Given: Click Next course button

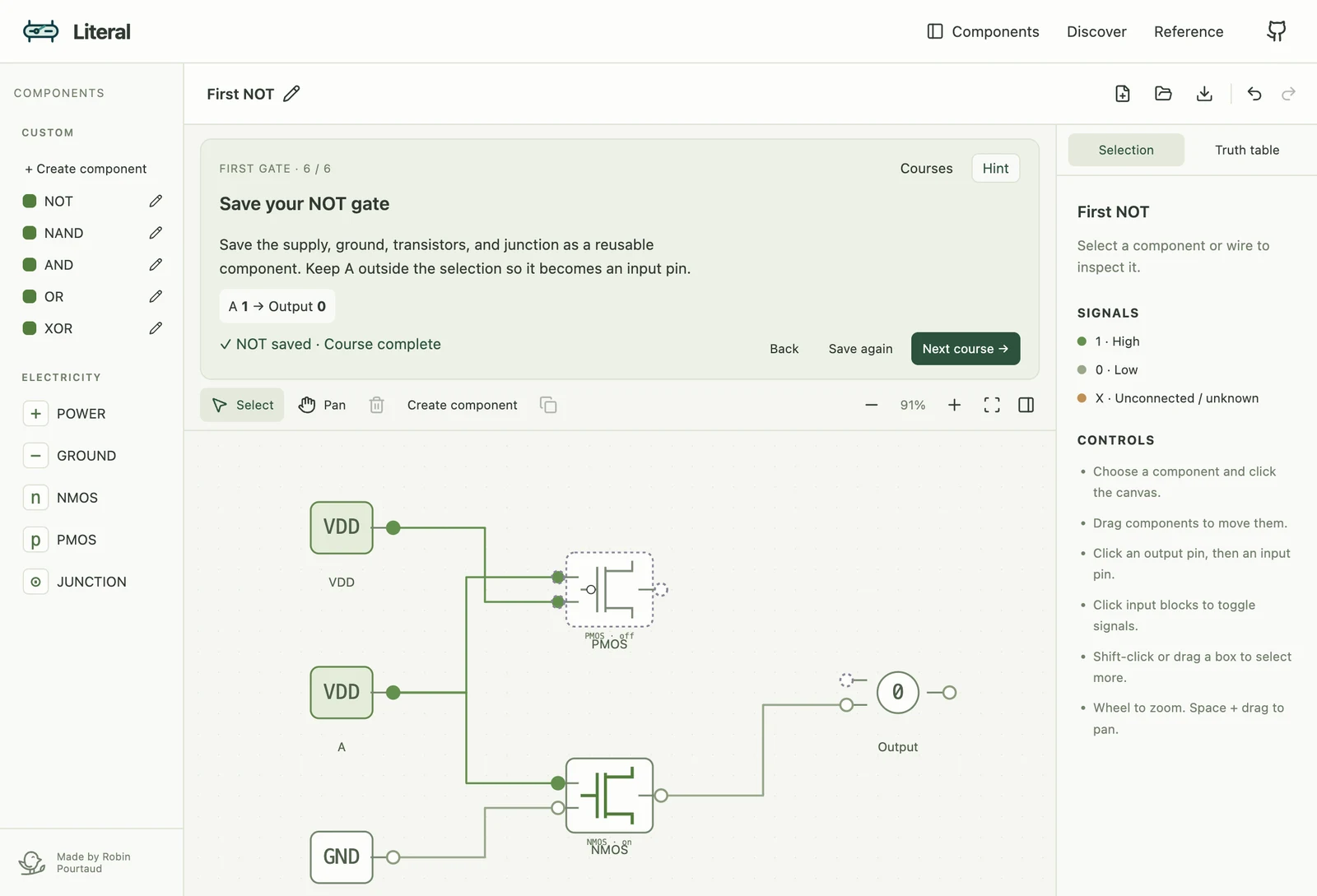Looking at the screenshot, I should tap(966, 348).
